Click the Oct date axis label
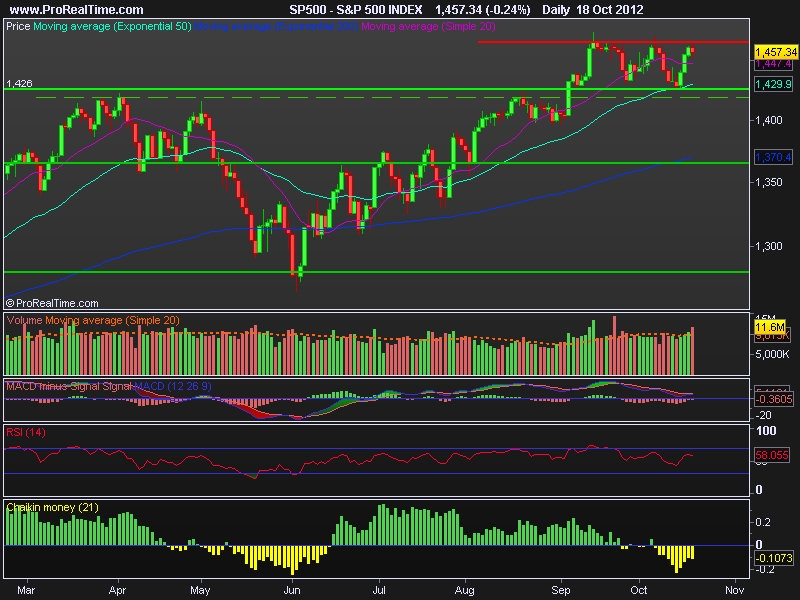Image resolution: width=800 pixels, height=600 pixels. (x=638, y=590)
